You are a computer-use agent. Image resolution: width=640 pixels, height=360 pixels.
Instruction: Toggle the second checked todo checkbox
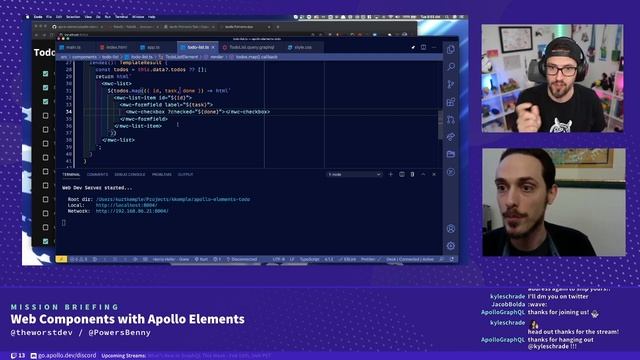click(45, 88)
